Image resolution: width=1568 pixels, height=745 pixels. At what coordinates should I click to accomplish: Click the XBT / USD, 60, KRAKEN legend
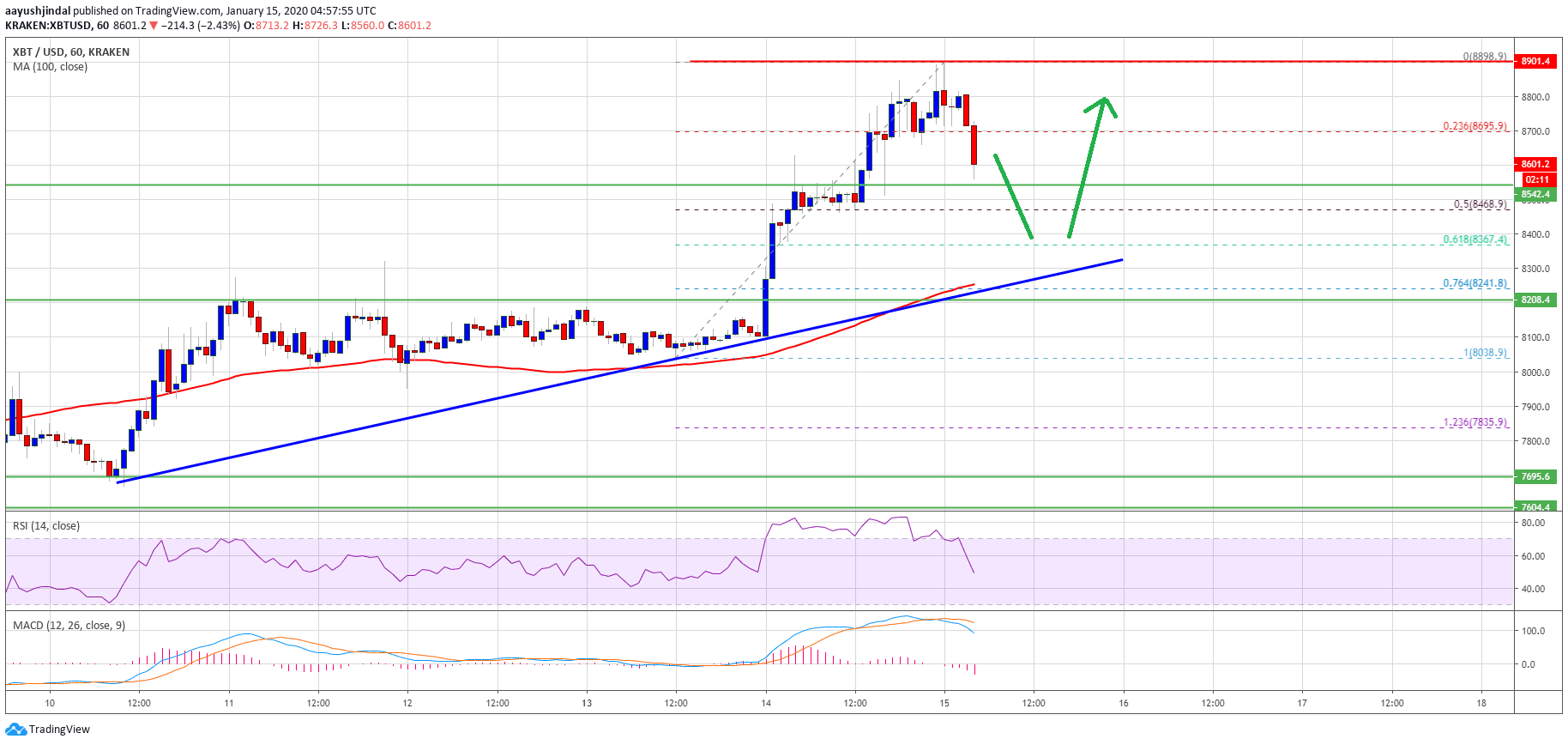[x=71, y=52]
